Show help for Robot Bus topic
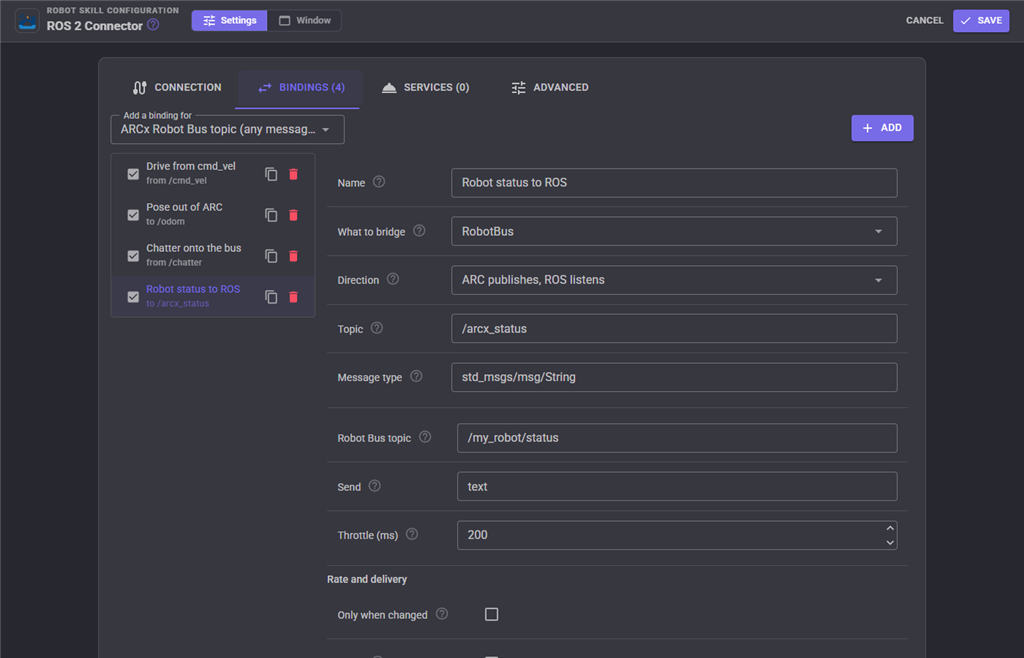This screenshot has width=1024, height=658. (x=425, y=437)
